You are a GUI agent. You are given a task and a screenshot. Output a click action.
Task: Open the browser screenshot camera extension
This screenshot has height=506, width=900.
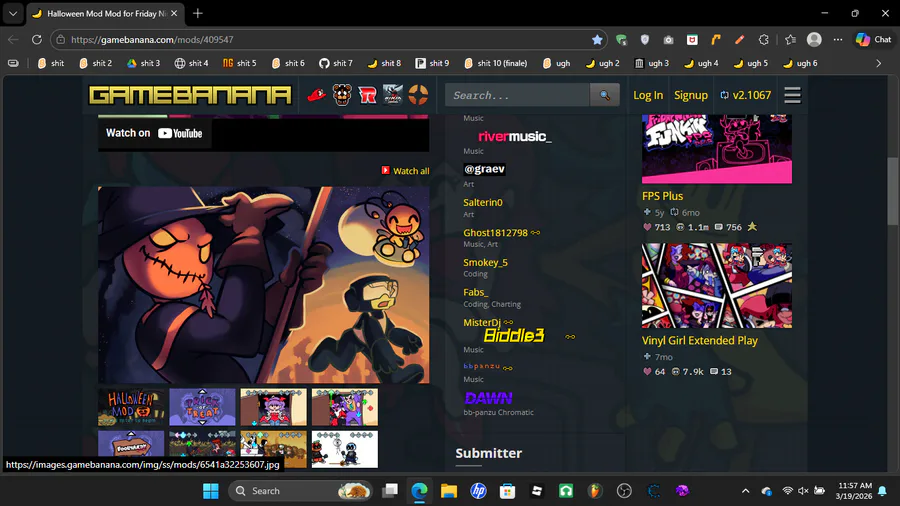668,40
